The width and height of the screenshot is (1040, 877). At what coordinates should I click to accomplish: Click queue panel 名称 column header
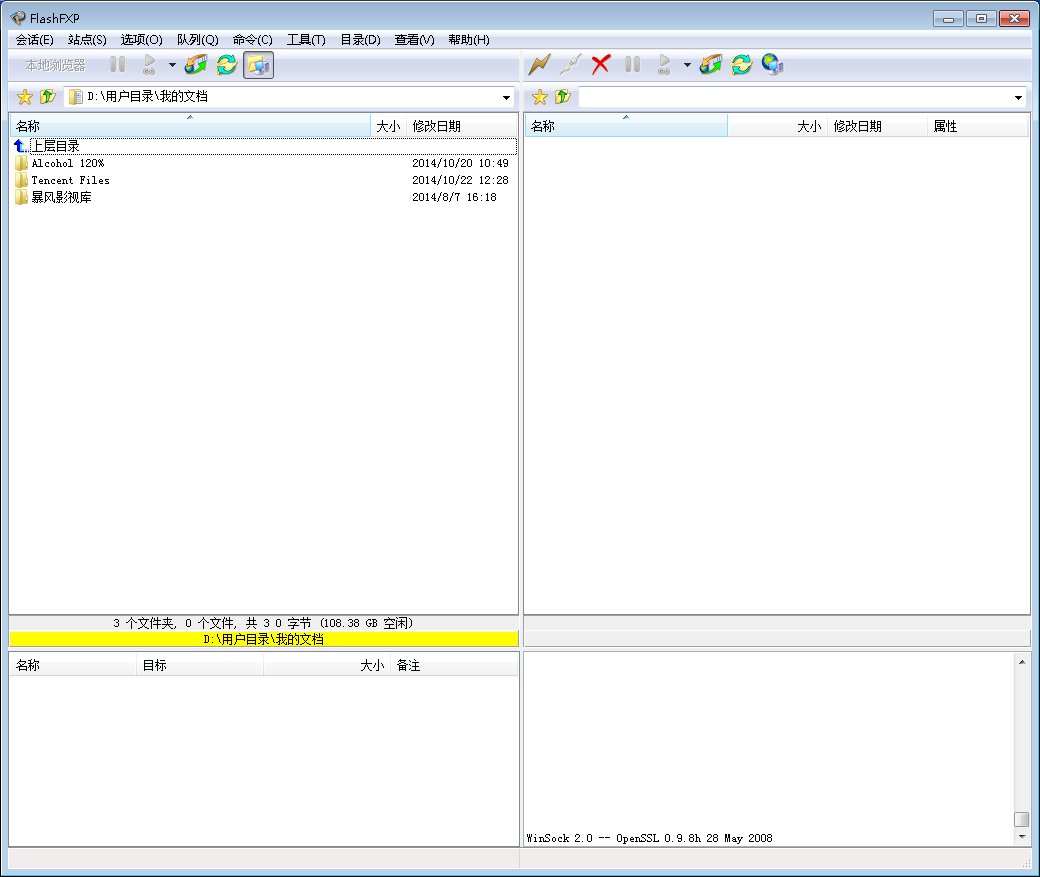(73, 665)
